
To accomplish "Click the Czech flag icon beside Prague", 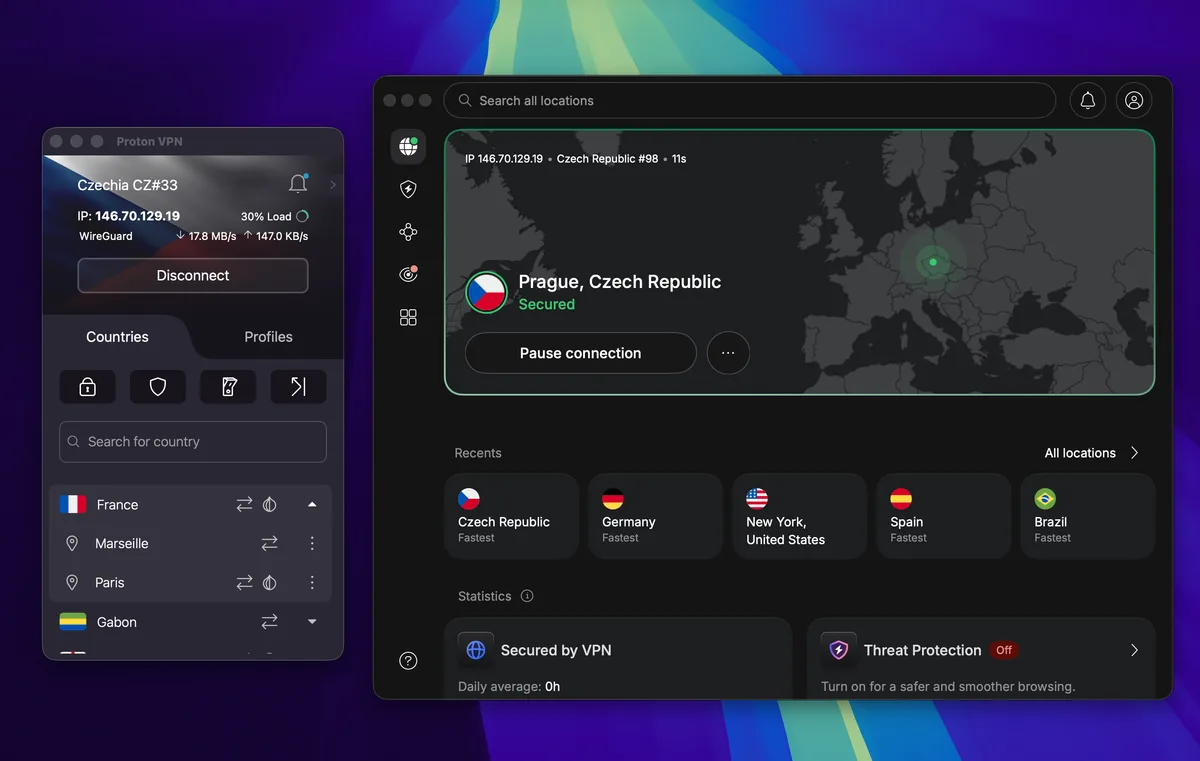I will pos(486,292).
